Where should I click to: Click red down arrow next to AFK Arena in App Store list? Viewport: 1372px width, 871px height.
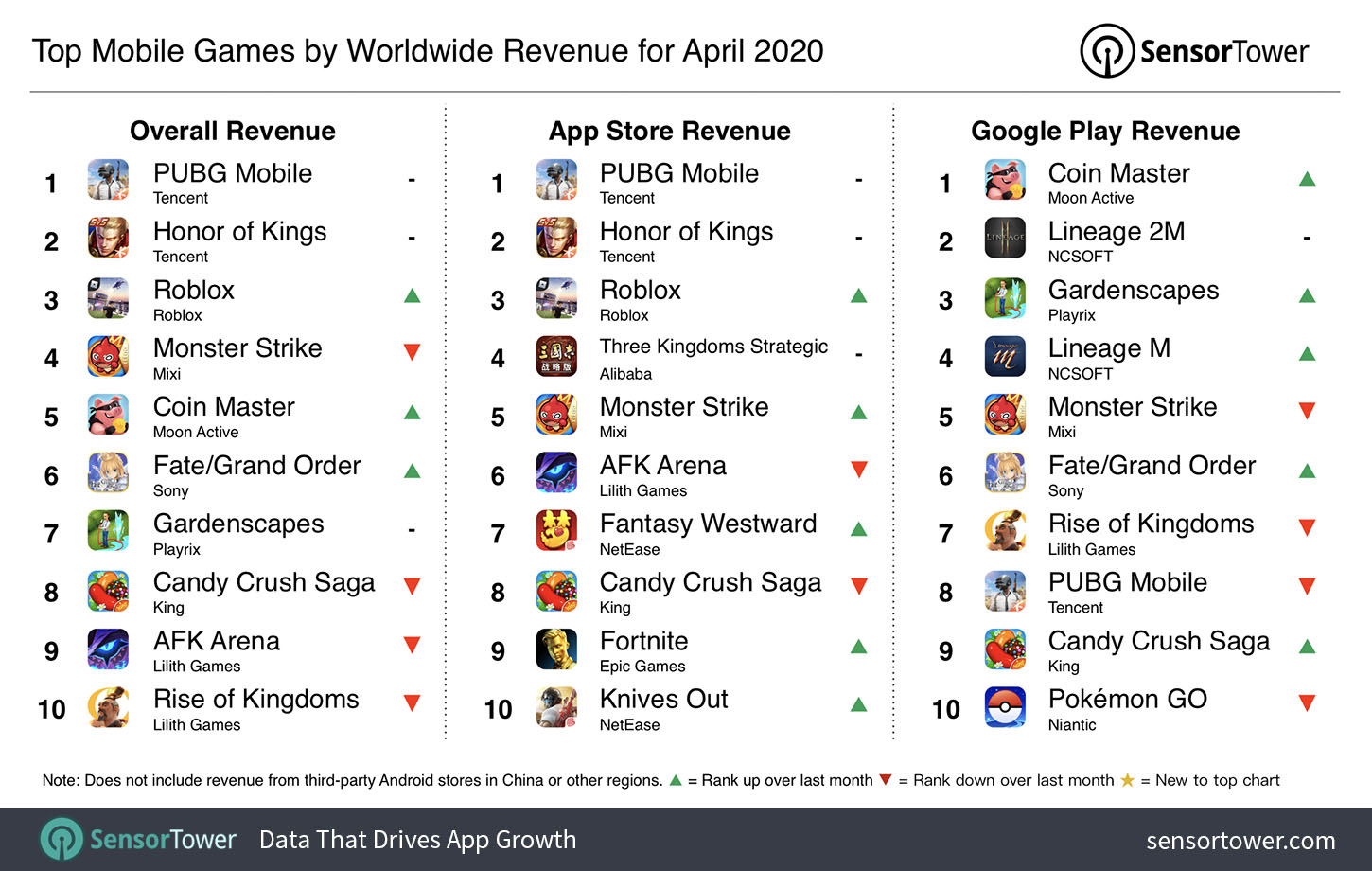coord(858,469)
